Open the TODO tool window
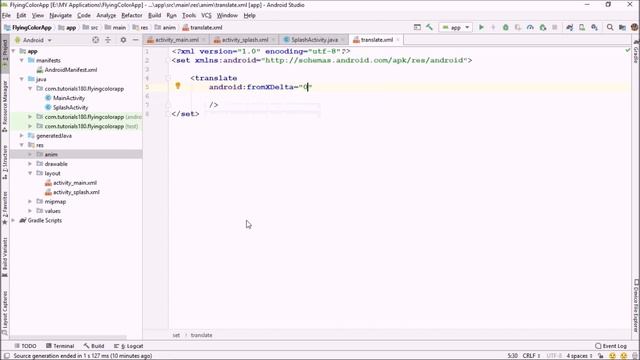 (x=25, y=346)
